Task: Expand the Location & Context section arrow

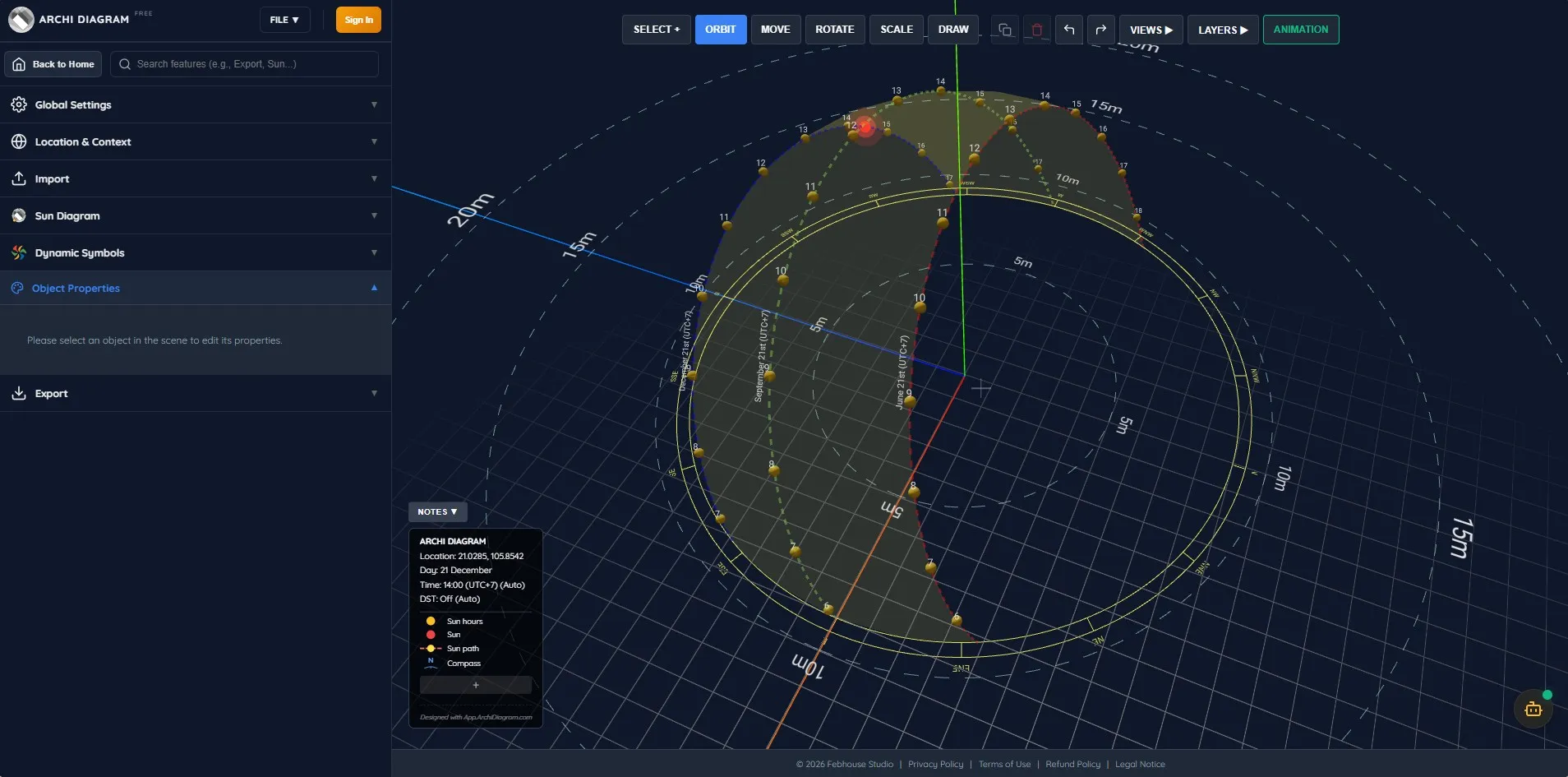Action: 374,141
